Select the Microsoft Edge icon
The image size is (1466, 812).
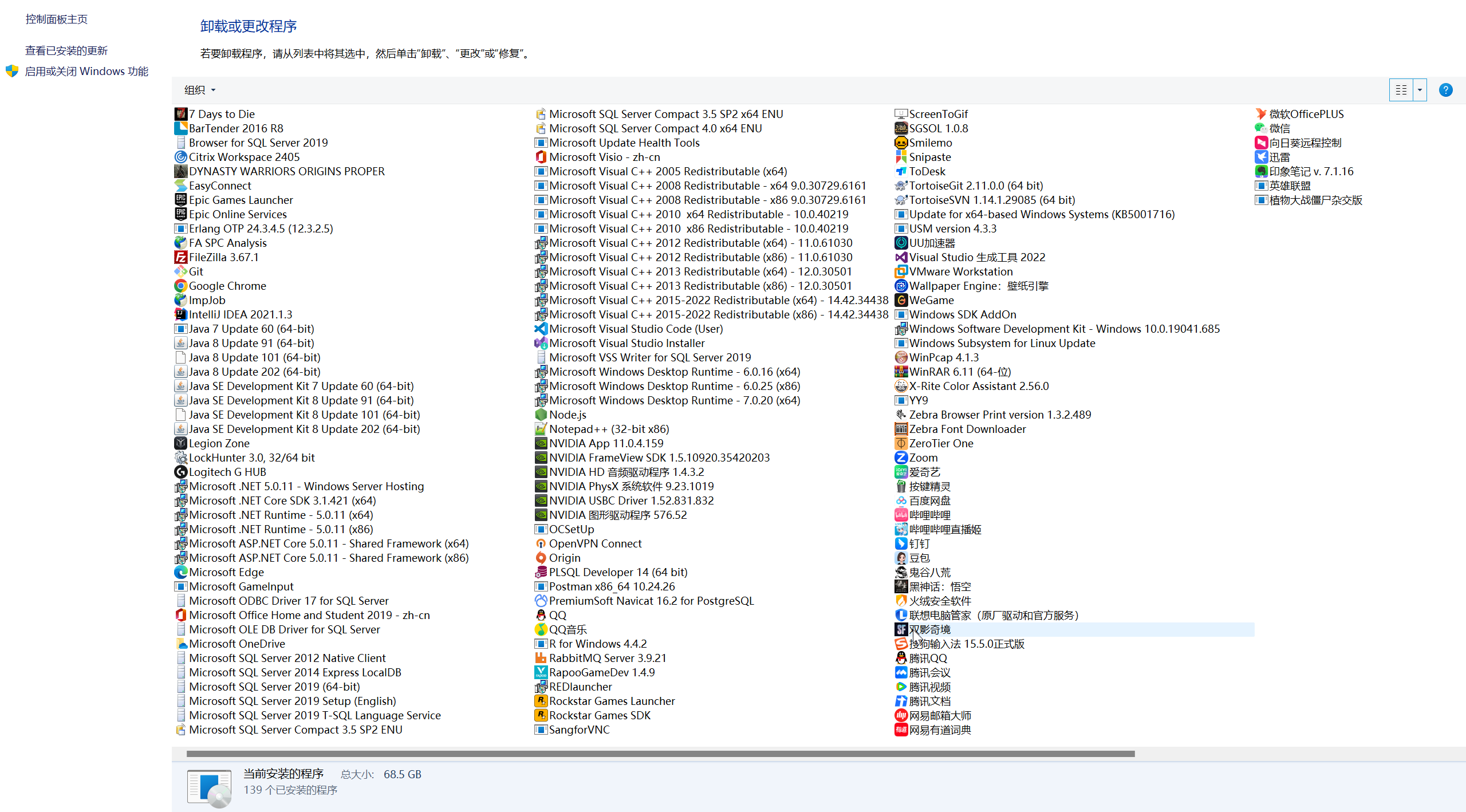[181, 572]
